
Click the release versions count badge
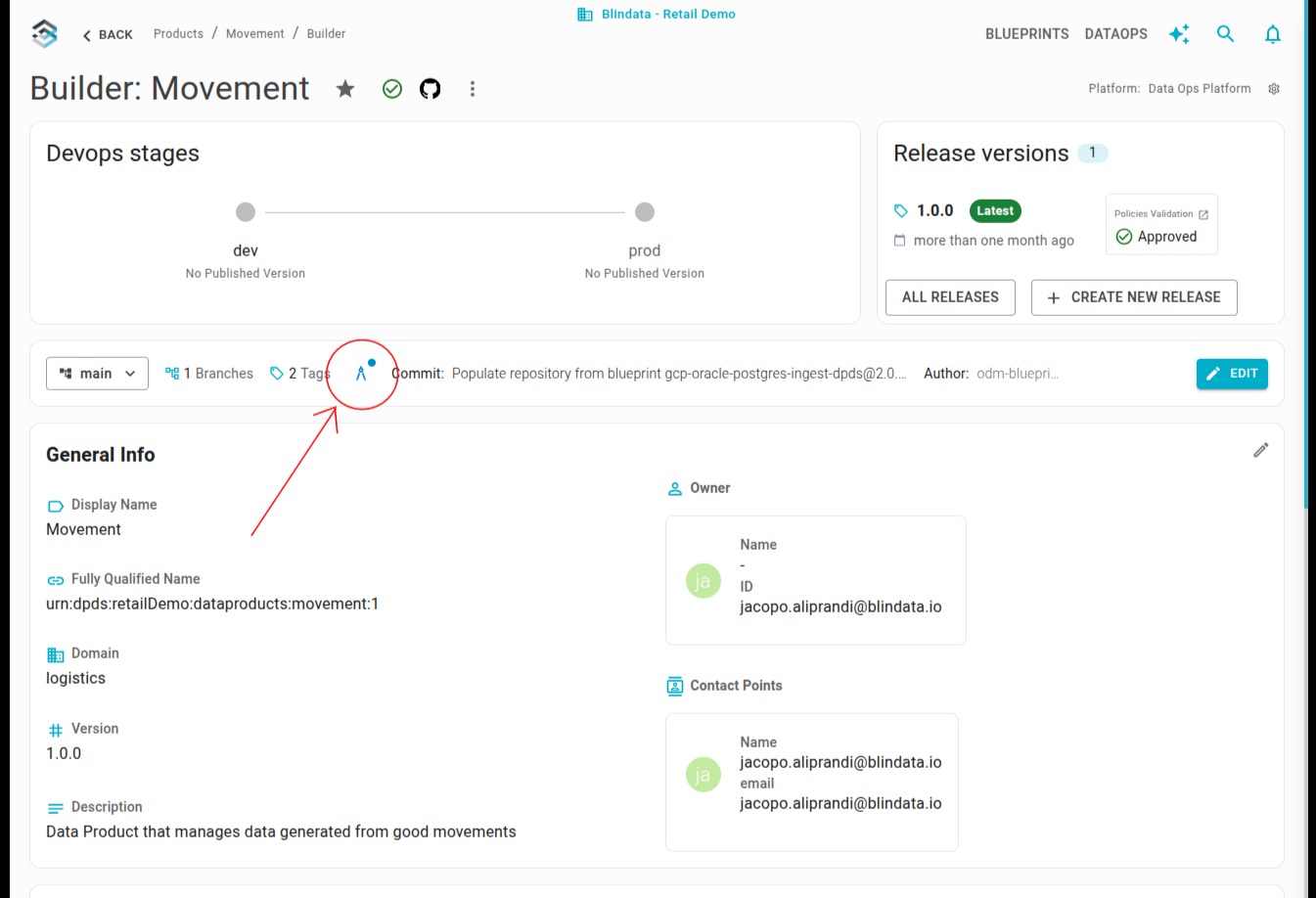click(1093, 153)
